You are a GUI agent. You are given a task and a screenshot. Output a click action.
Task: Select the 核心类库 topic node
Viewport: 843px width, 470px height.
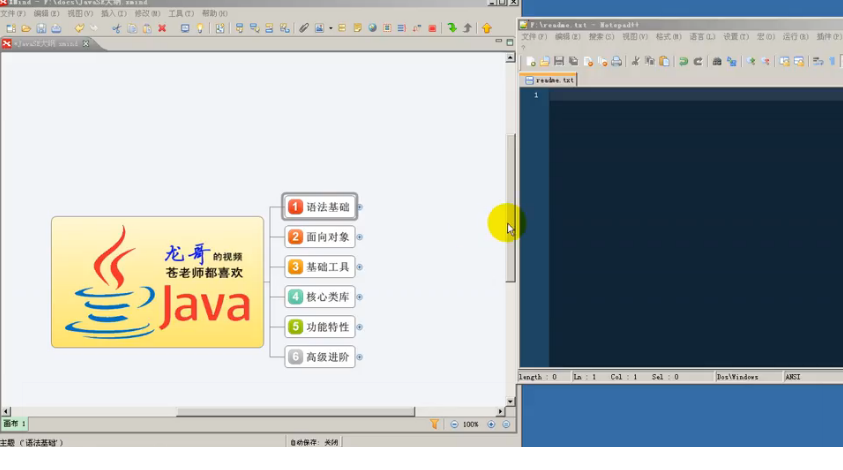pos(320,297)
